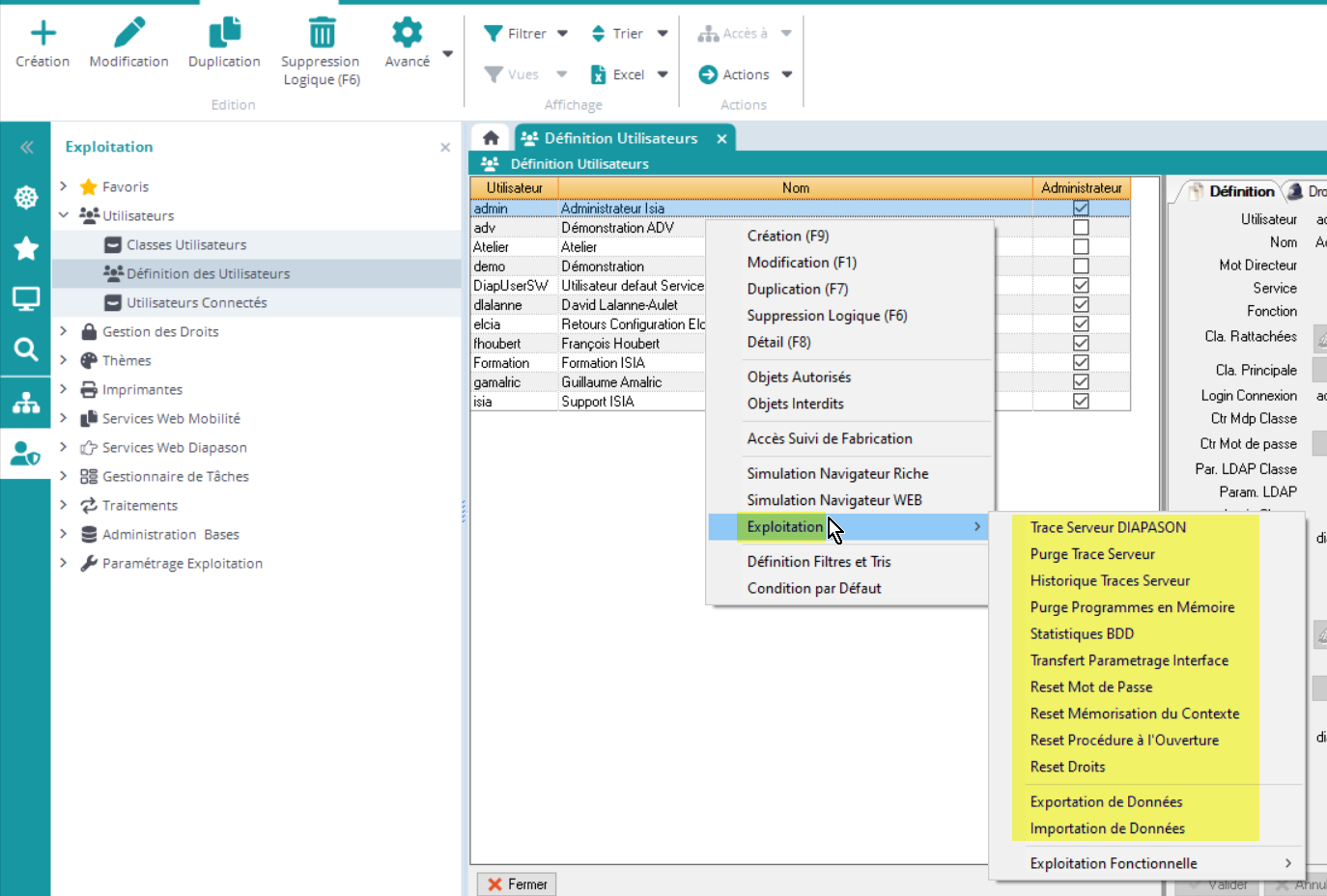This screenshot has height=896, width=1327.
Task: Toggle Administrateur checkbox for adv user
Action: click(x=1081, y=228)
